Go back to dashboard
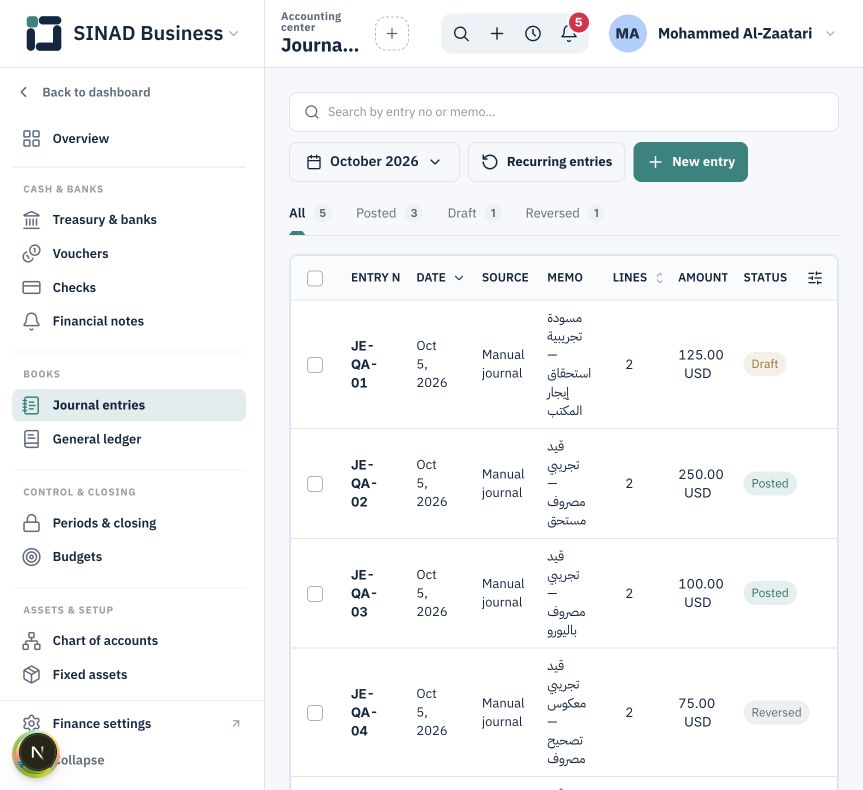863x790 pixels. pos(85,92)
